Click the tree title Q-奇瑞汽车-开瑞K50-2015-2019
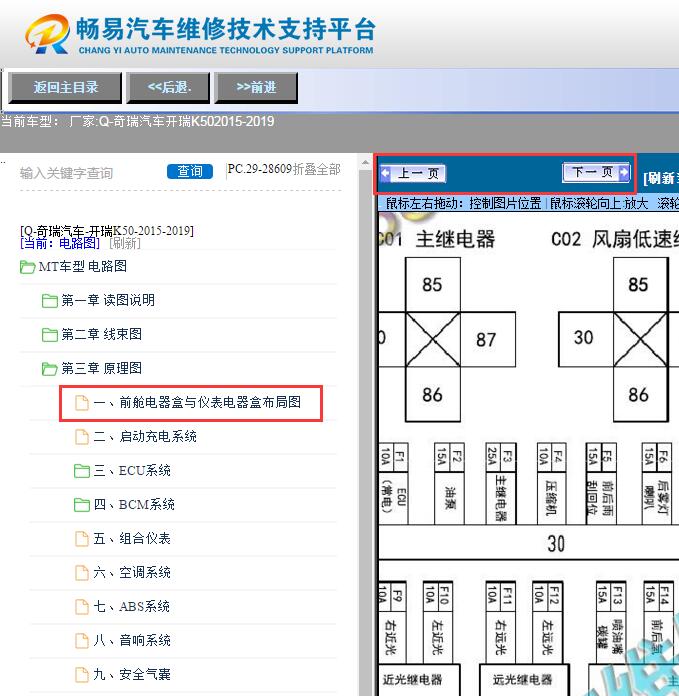Image resolution: width=679 pixels, height=696 pixels. [x=107, y=231]
